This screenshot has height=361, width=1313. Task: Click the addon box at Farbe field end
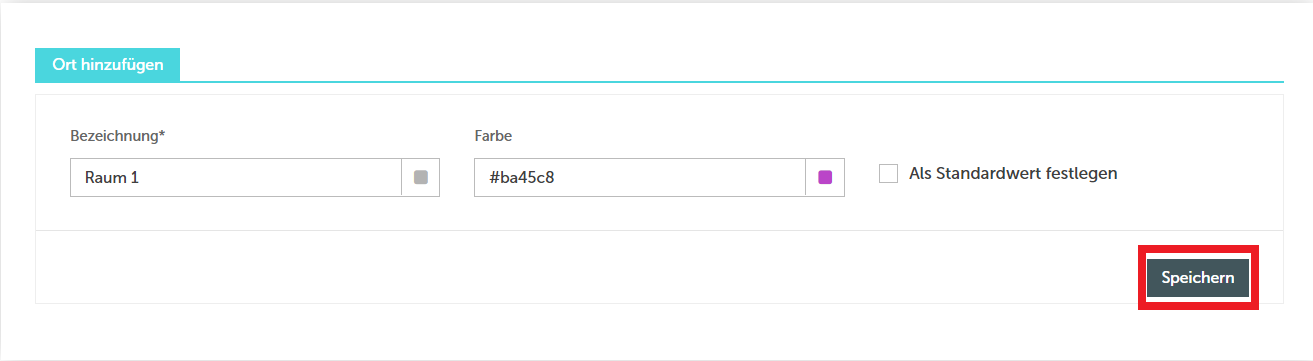click(x=825, y=177)
